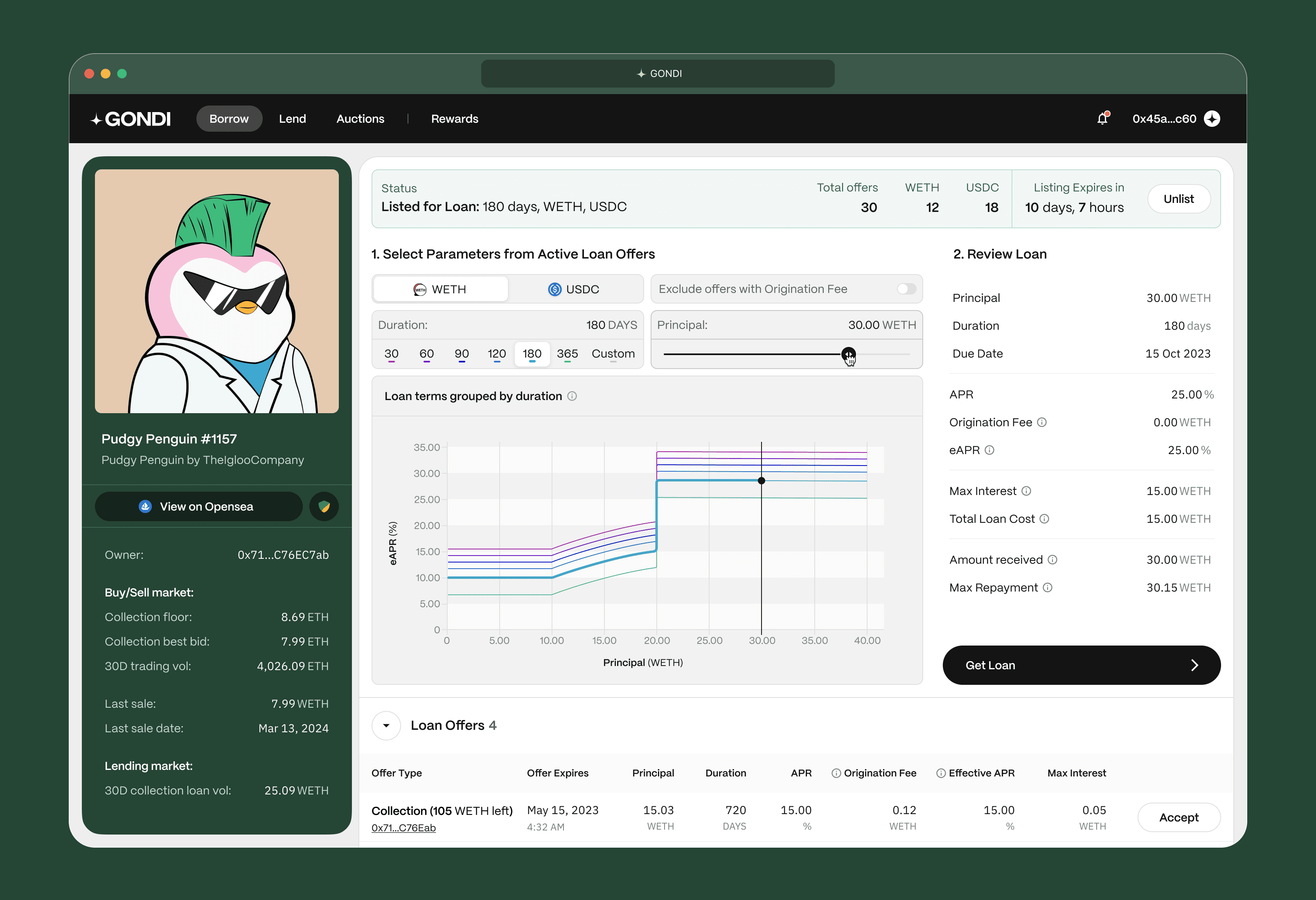Show Origination Fee info in Review Loan
The image size is (1316, 900).
tap(1042, 422)
